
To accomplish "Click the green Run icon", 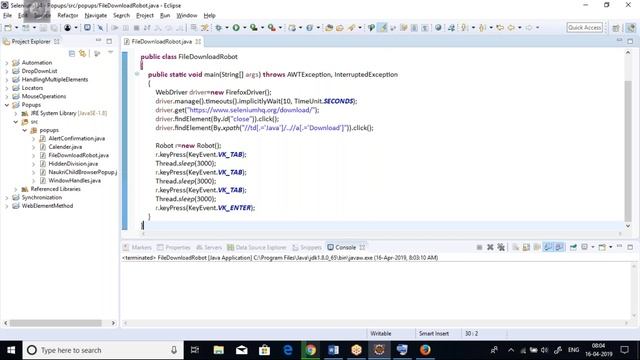I will 236,28.
